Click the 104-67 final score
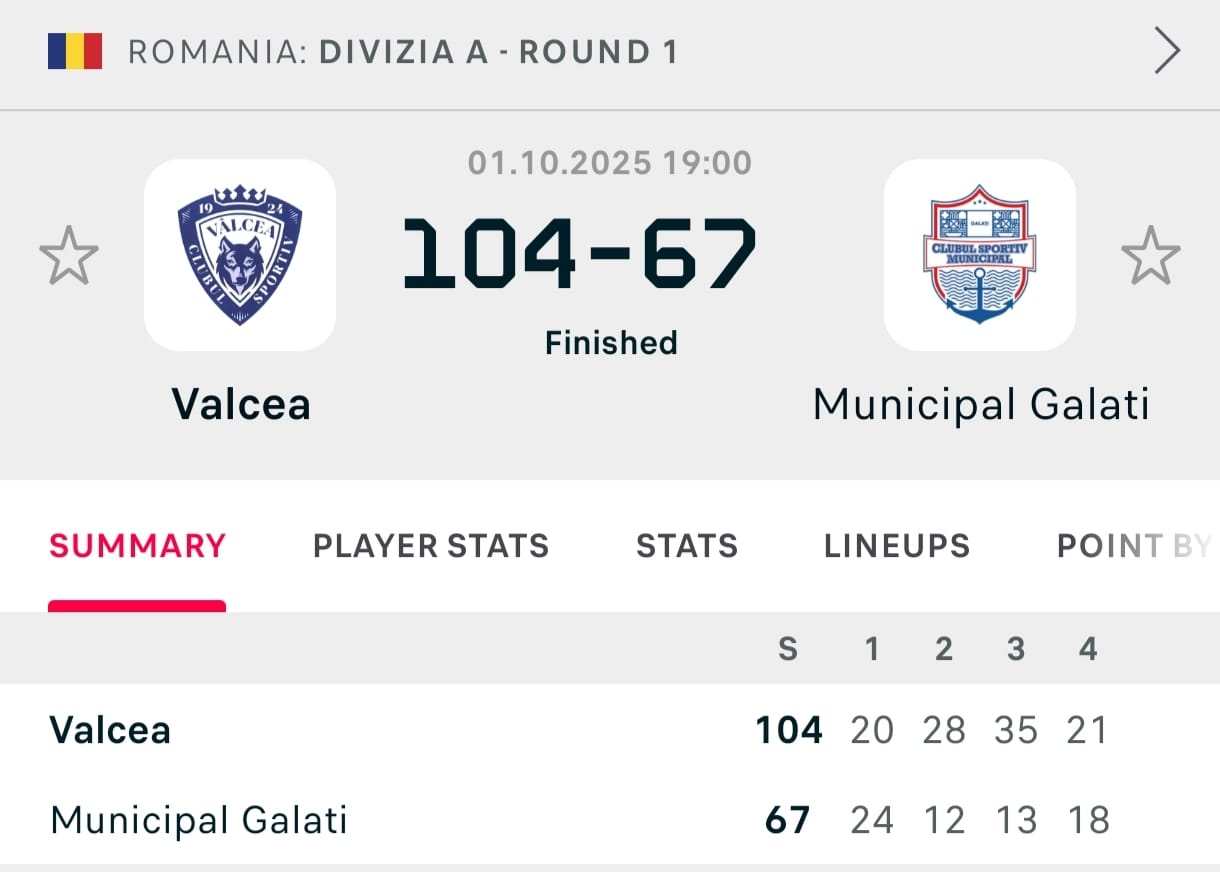Viewport: 1220px width, 872px height. tap(580, 255)
